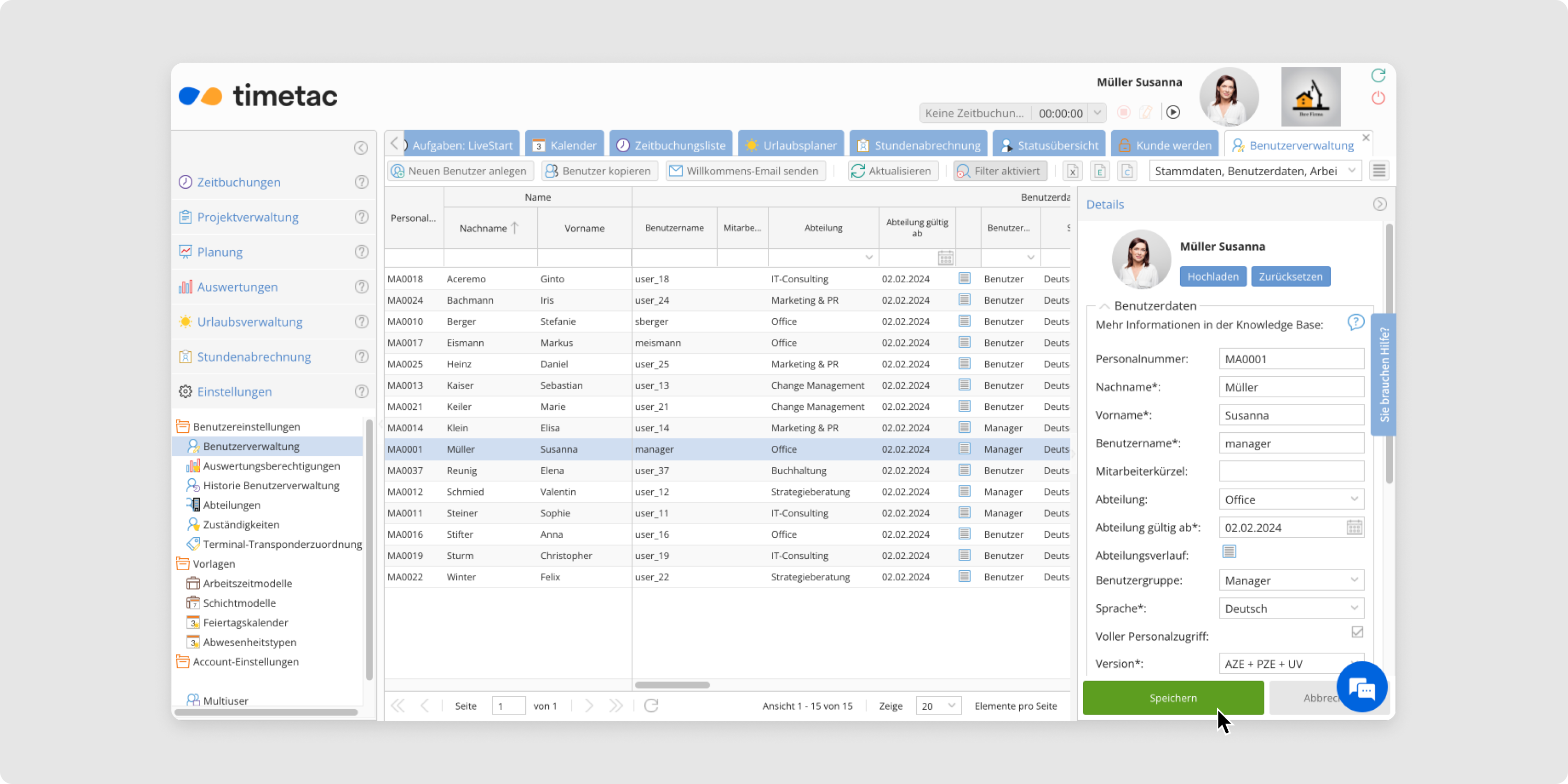The image size is (1568, 784).
Task: Open Abteilungsverlauf history icon in details
Action: 1229,552
